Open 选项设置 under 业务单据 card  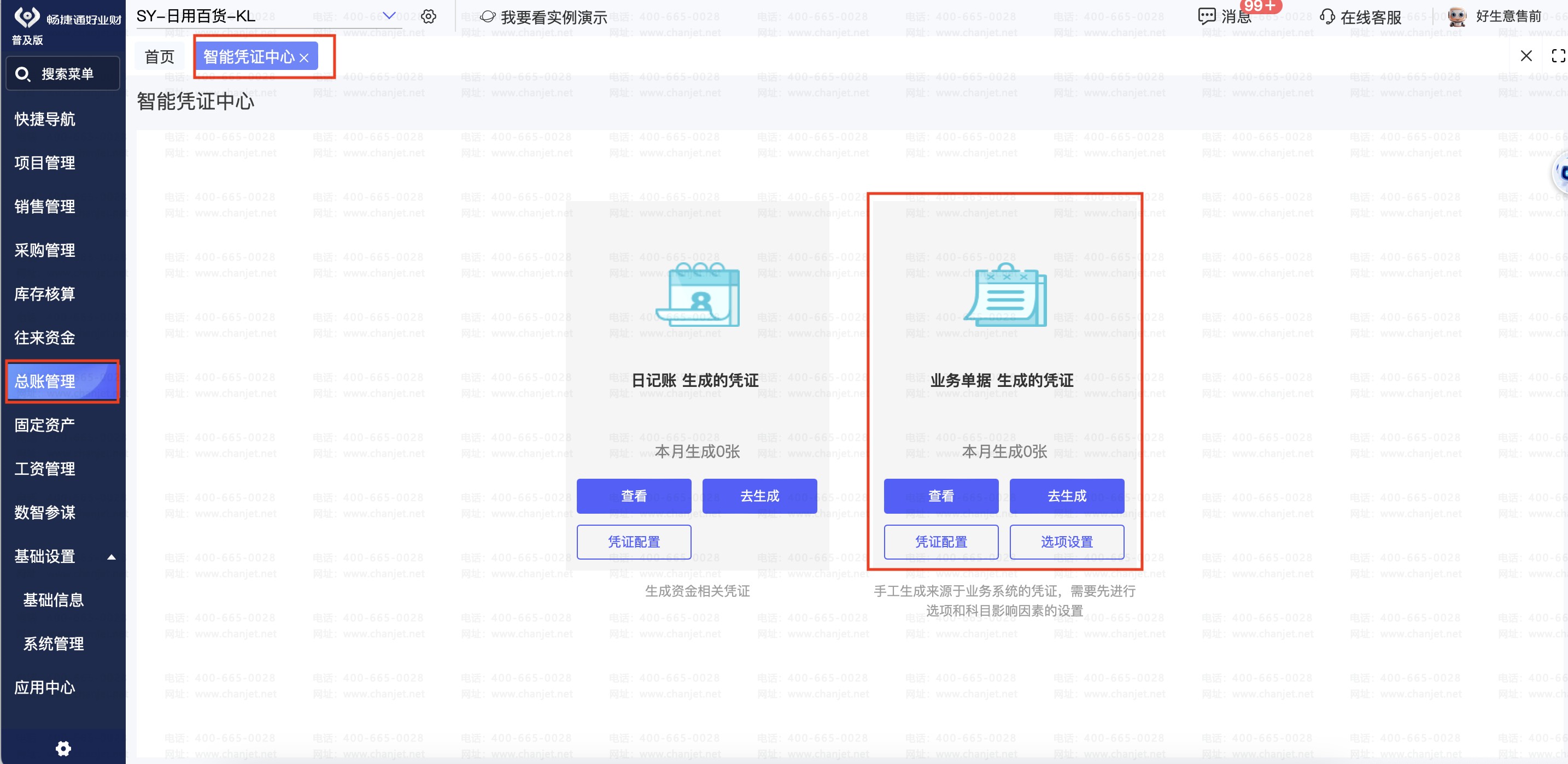click(x=1067, y=542)
